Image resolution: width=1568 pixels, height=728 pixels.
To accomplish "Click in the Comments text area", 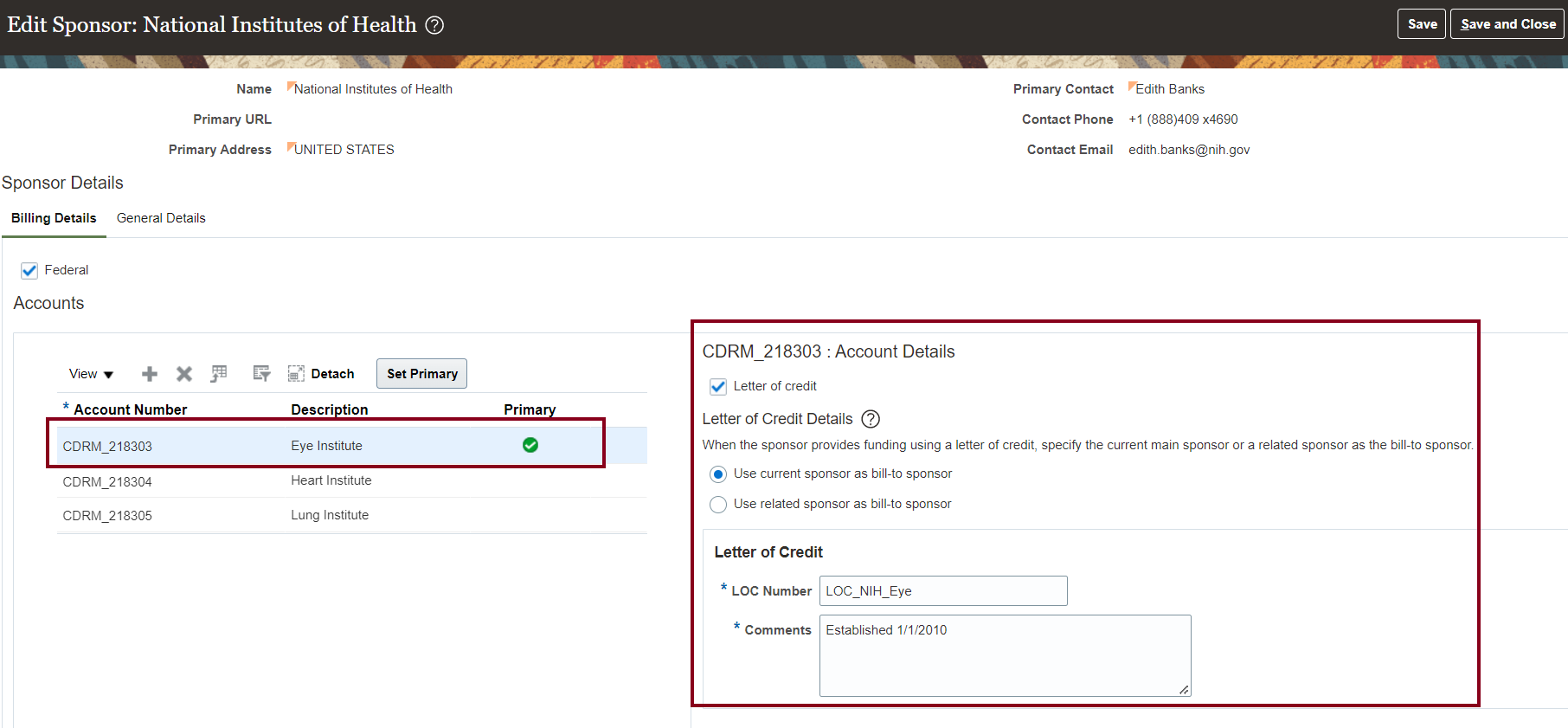I will 1006,655.
